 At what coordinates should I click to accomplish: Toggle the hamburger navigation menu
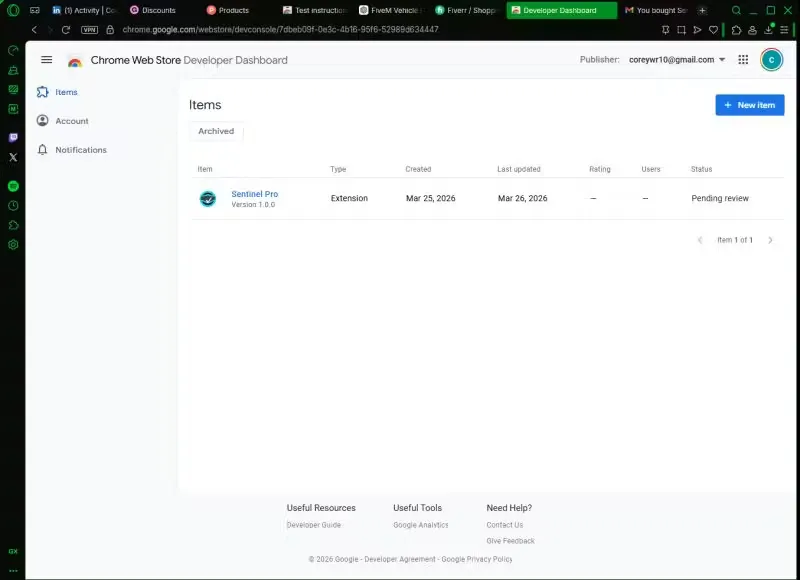pyautogui.click(x=46, y=60)
